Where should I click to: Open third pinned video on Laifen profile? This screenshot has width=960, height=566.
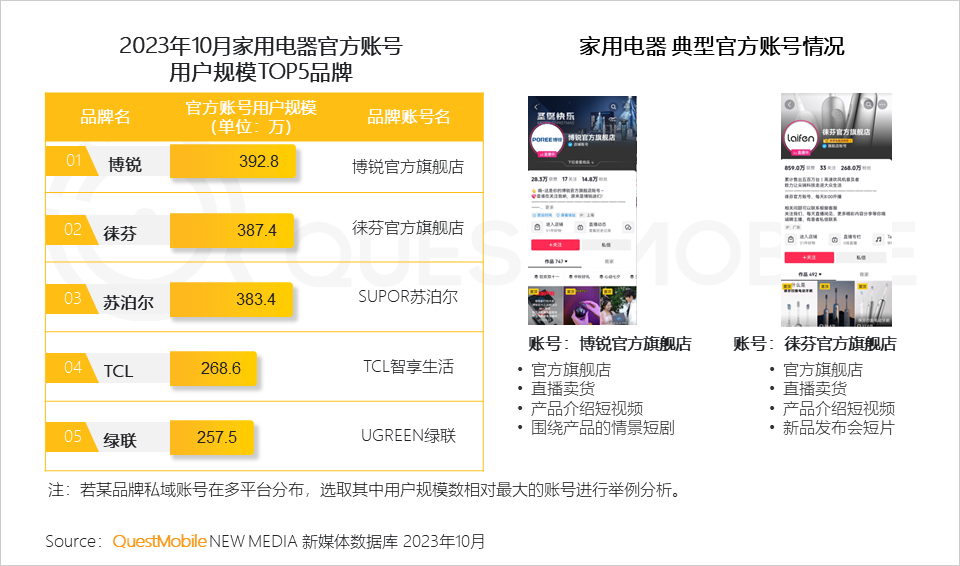click(873, 304)
